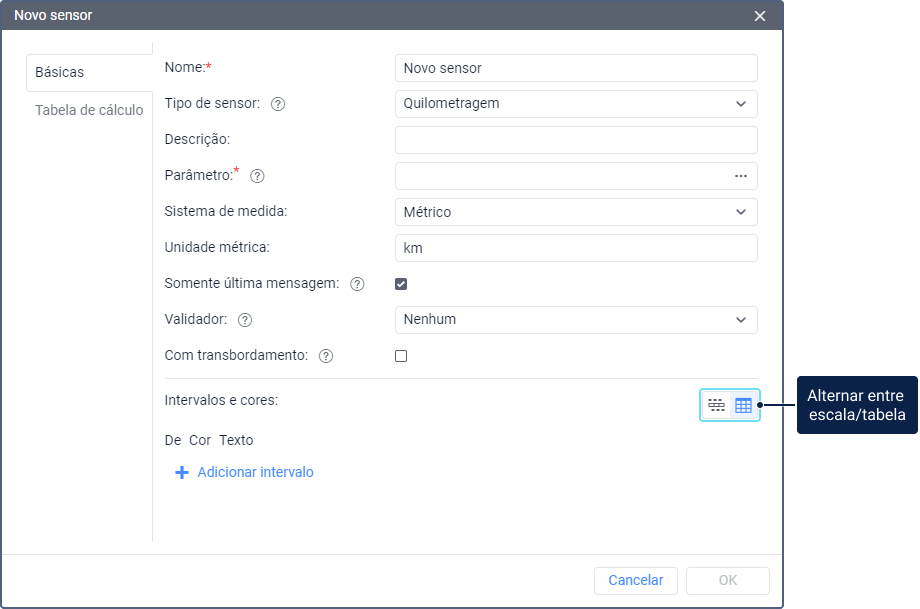Open help icon next to Tipo de sensor
Image resolution: width=920 pixels, height=609 pixels.
tap(278, 104)
